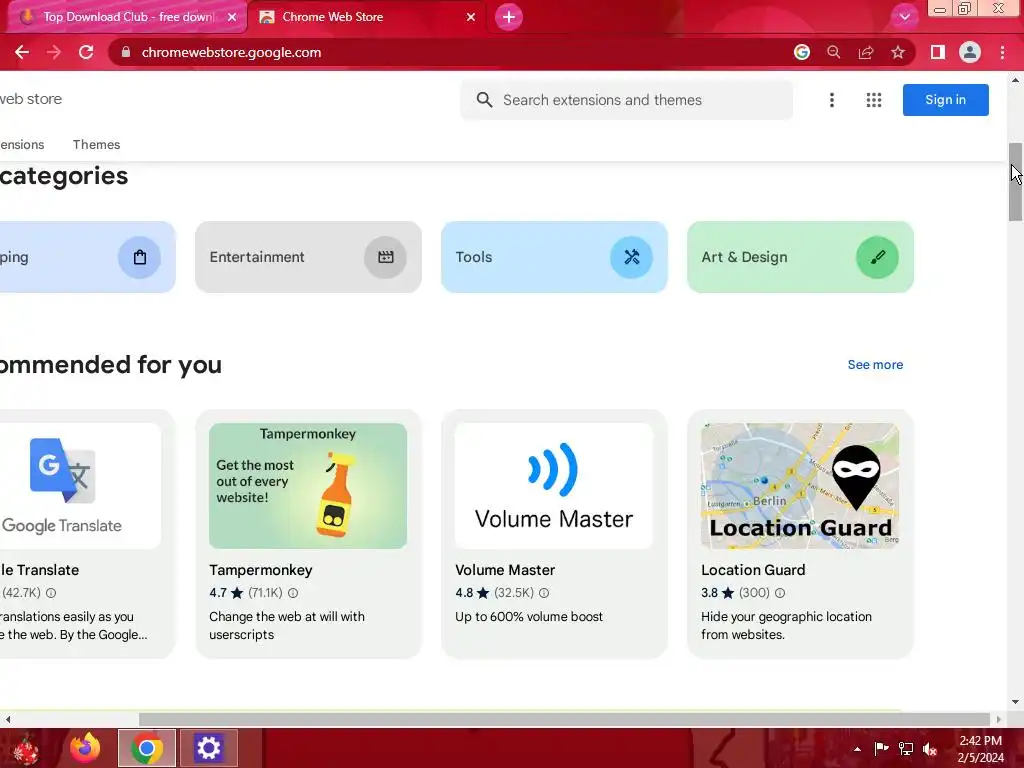Click "Change the web at will" description
1024x768 pixels.
287,626
